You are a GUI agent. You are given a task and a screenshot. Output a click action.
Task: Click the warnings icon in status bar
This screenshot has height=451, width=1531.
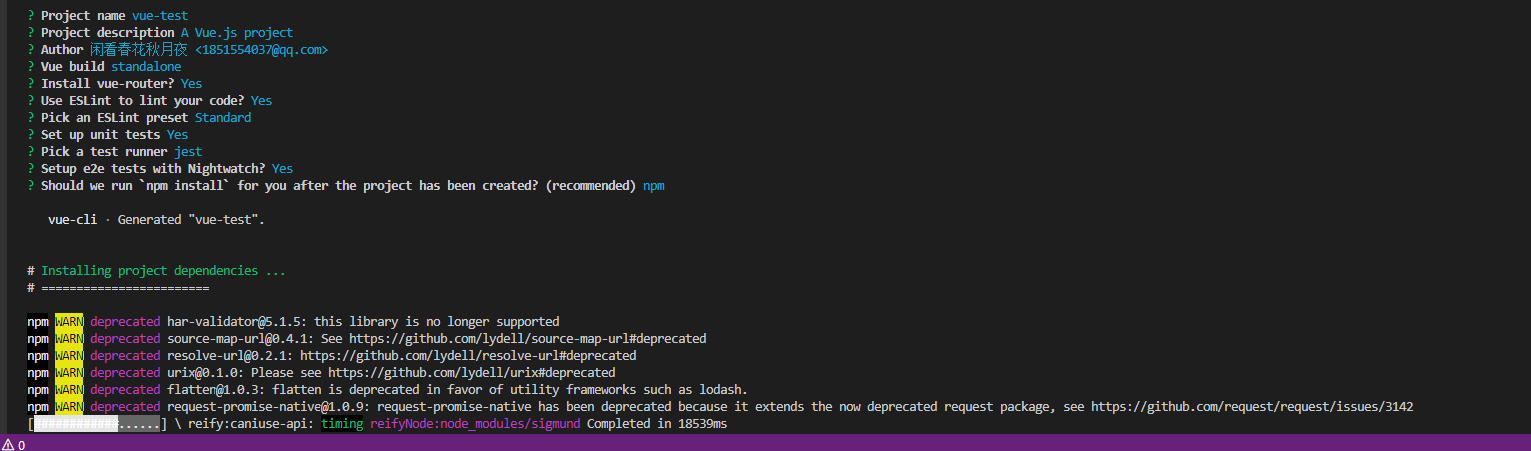pyautogui.click(x=8, y=444)
